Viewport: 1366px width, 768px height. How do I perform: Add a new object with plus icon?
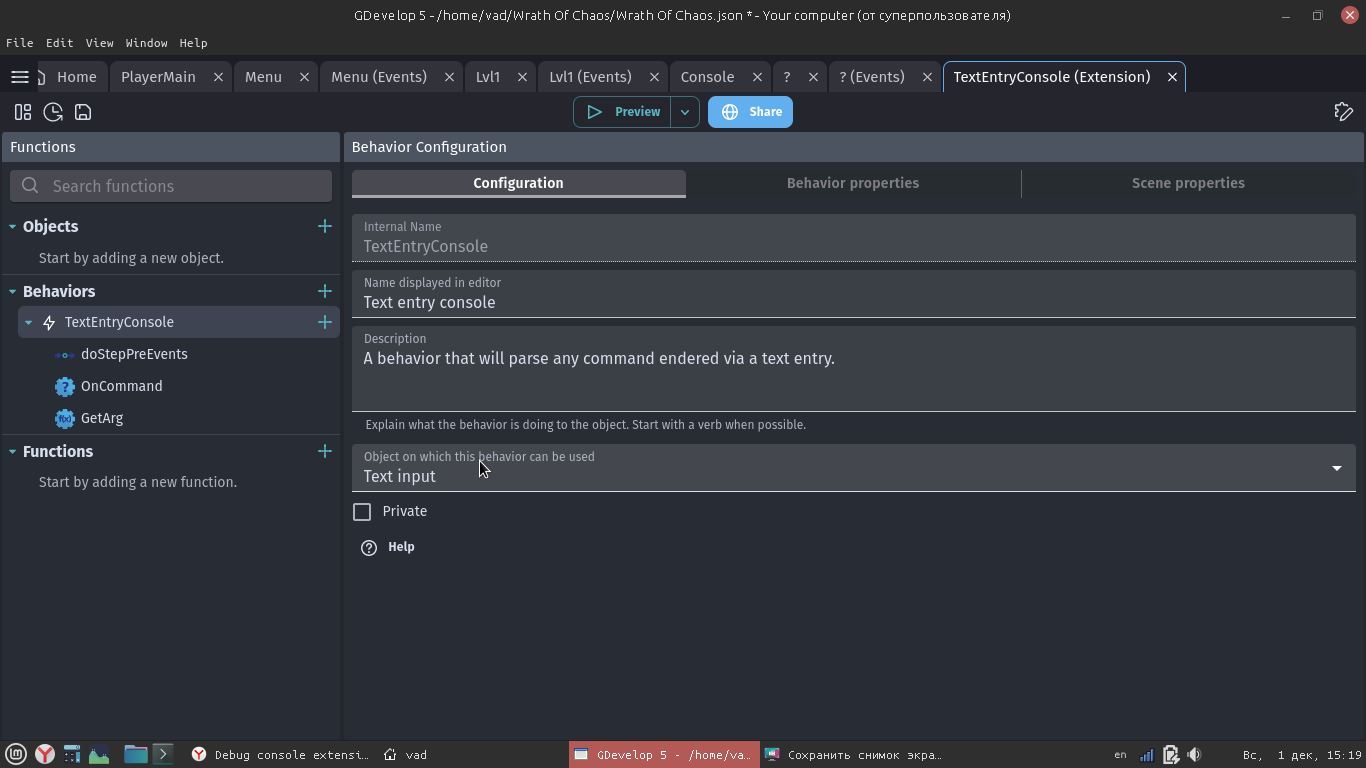(x=324, y=226)
